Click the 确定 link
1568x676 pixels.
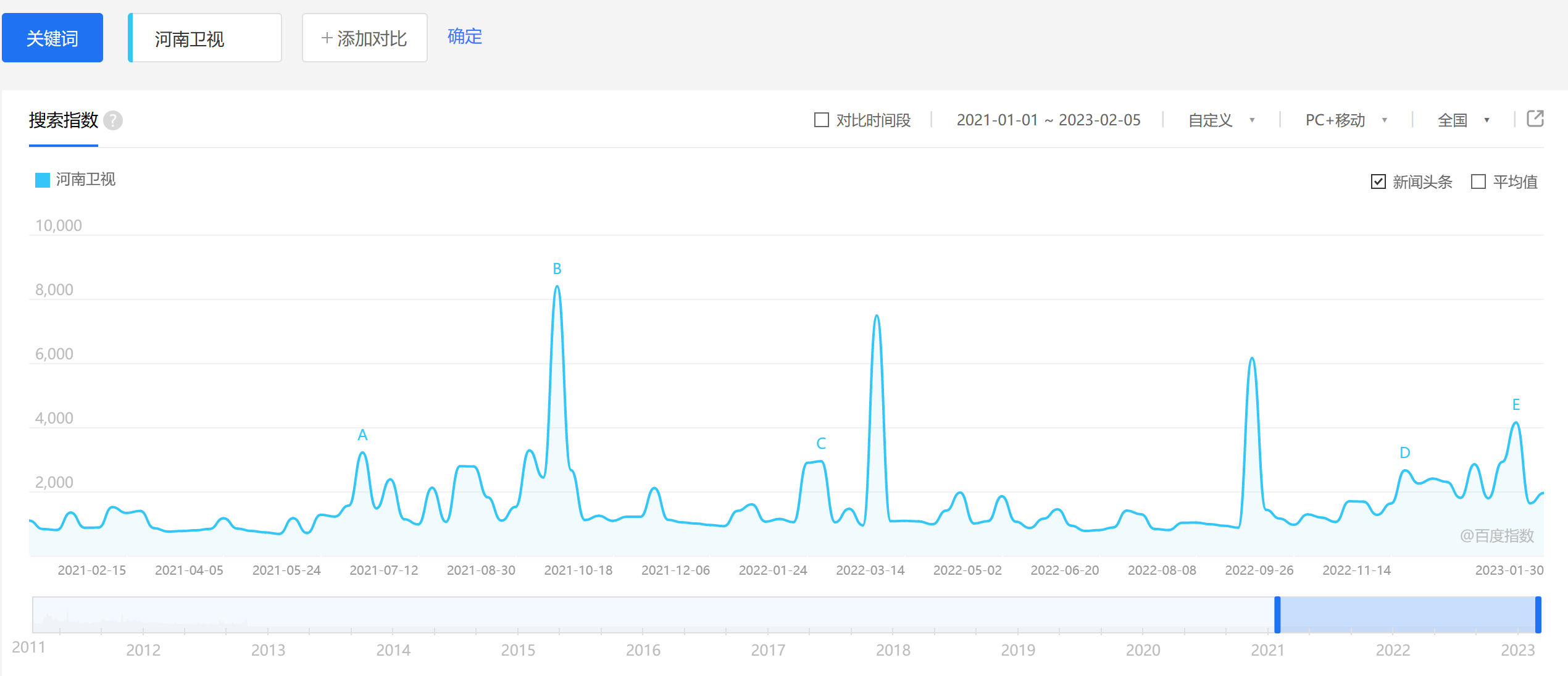(464, 36)
